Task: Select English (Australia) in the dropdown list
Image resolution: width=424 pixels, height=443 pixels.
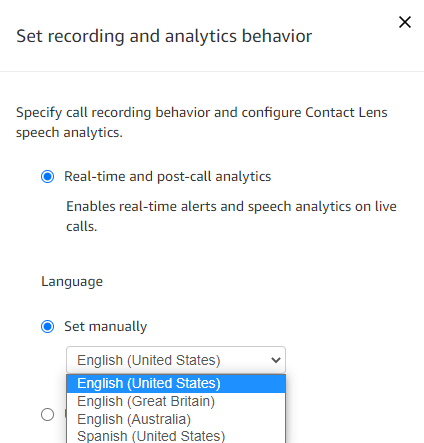Action: click(176, 419)
